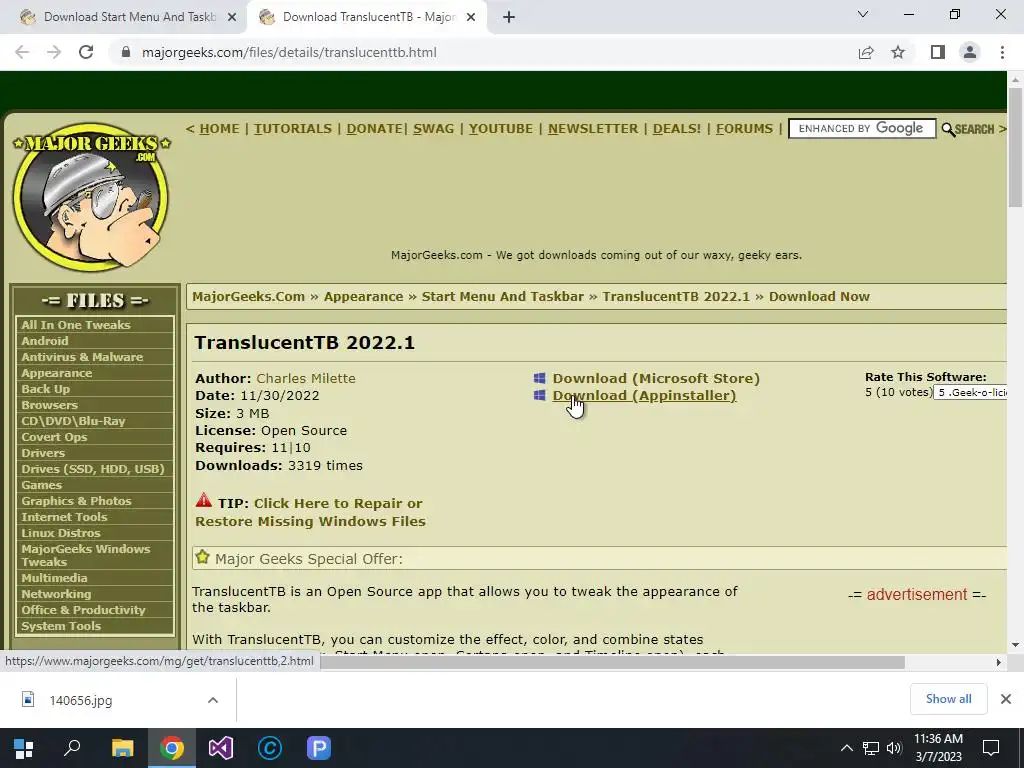Open HOME in top navigation
The image size is (1024, 768).
pyautogui.click(x=219, y=129)
